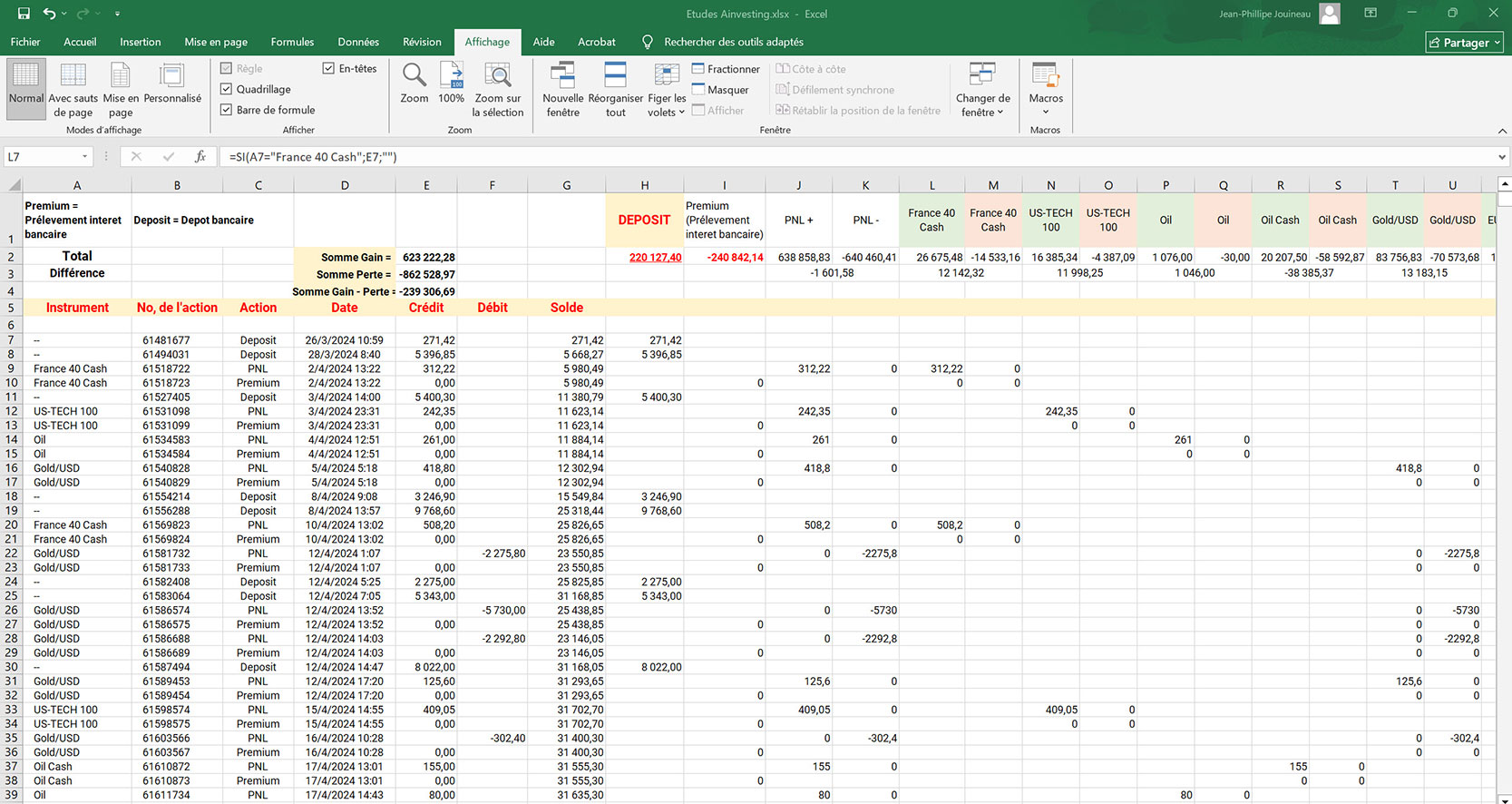Open the Formules ribbon tab

tap(292, 42)
